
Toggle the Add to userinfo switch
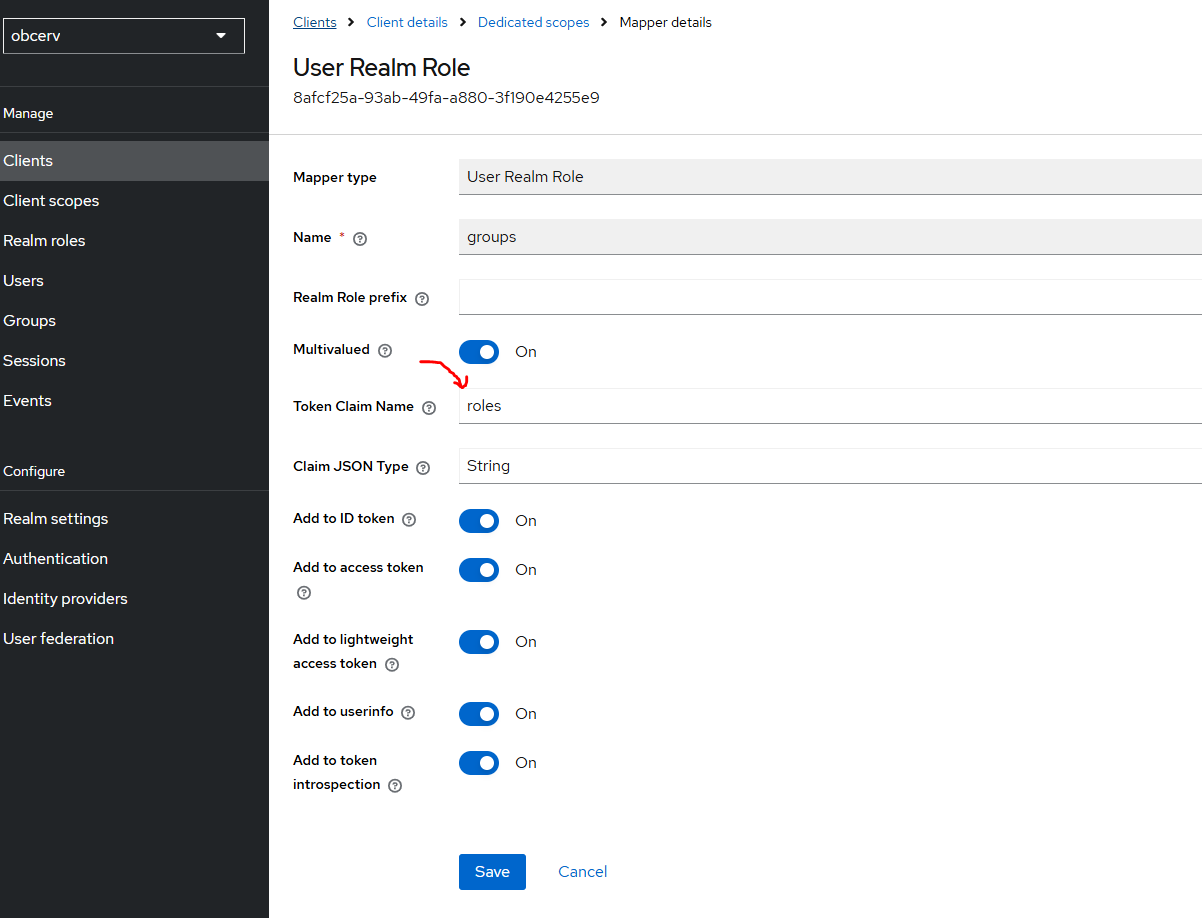pyautogui.click(x=479, y=714)
